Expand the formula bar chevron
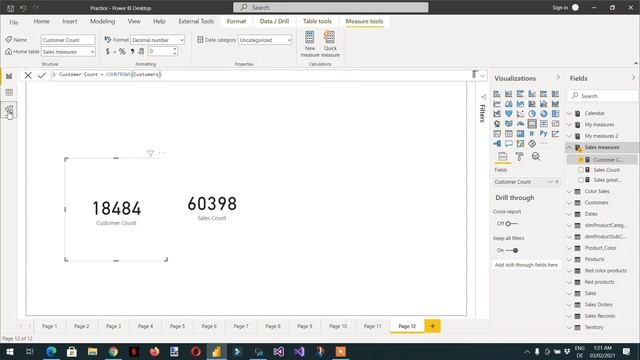 482,76
